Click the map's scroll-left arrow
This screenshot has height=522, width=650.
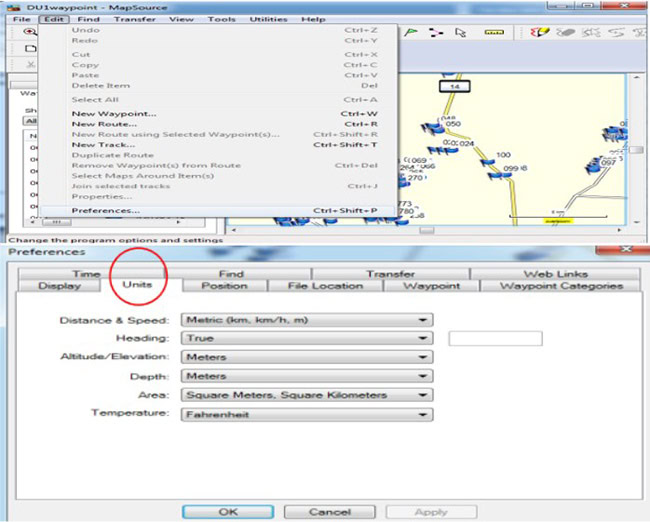(x=234, y=230)
